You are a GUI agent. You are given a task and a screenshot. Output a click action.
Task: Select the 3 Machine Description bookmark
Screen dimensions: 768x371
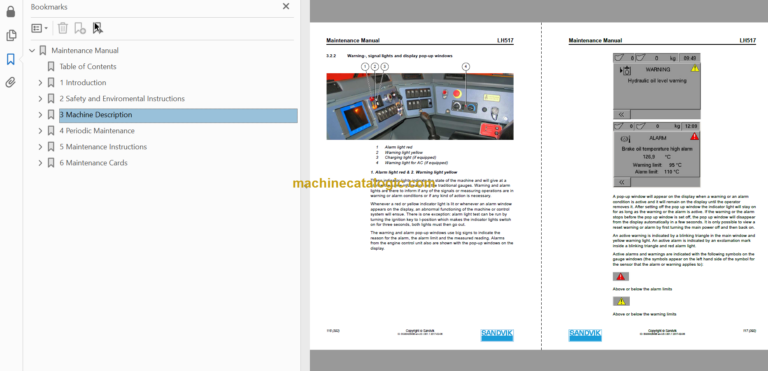(178, 115)
